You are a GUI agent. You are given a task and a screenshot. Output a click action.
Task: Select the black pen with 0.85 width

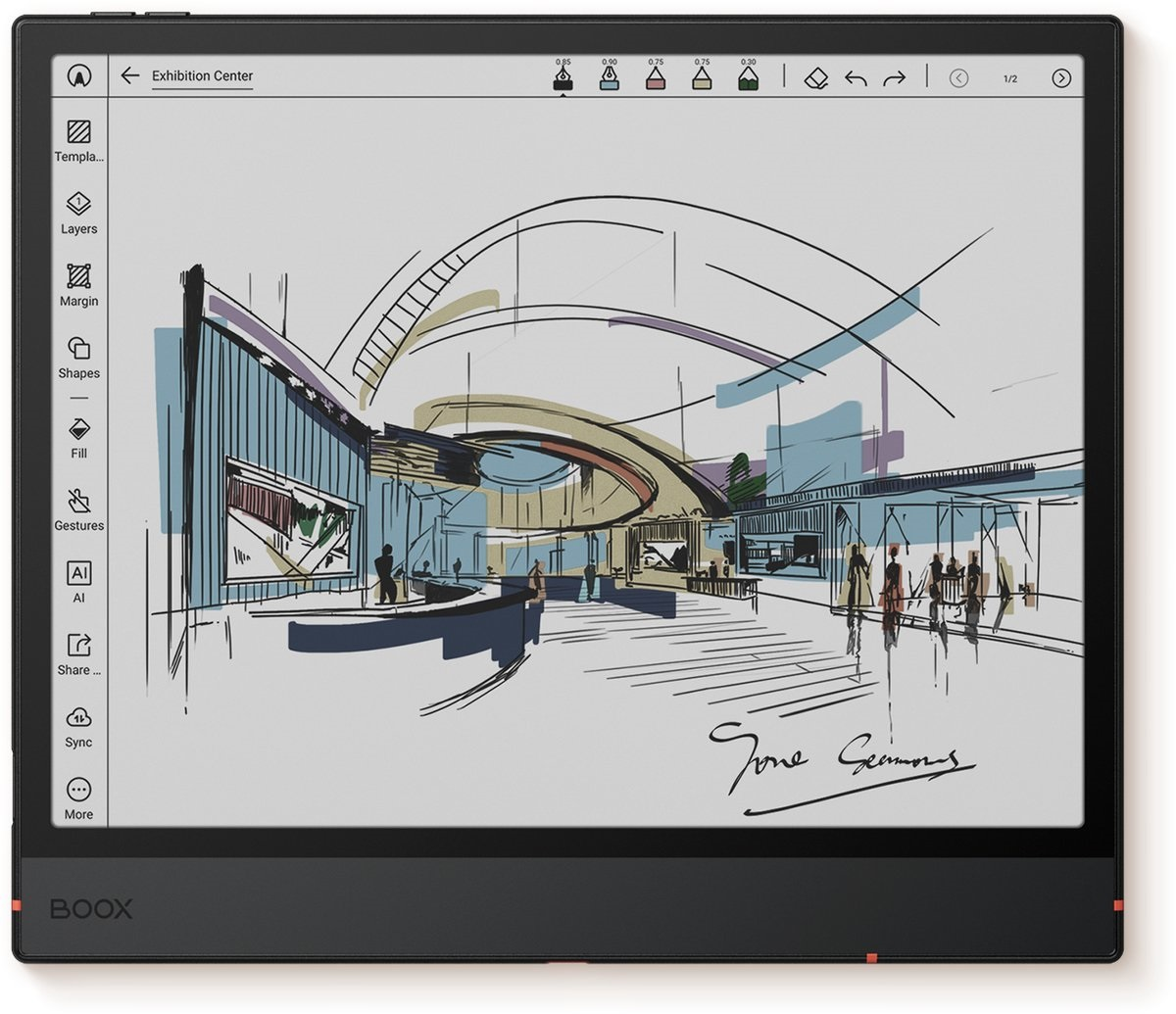point(563,75)
